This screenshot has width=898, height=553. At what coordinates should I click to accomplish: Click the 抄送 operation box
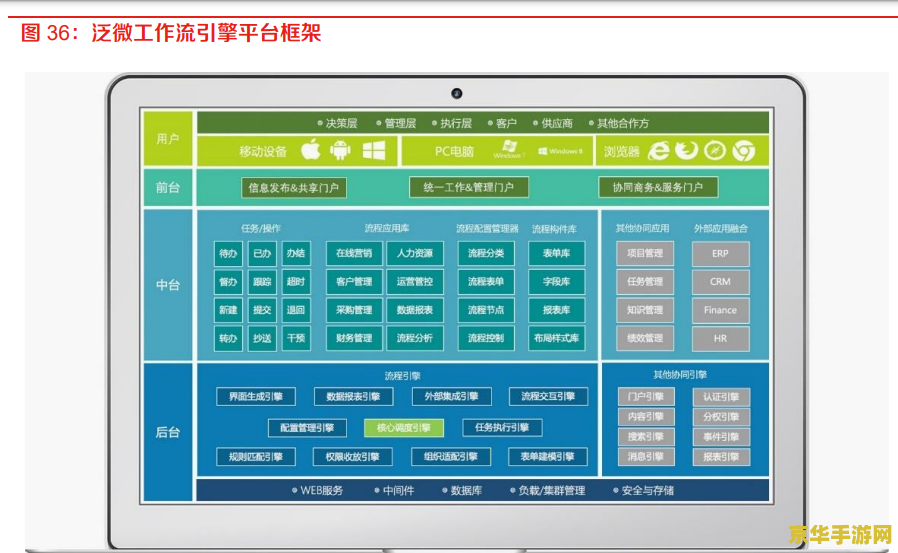(262, 338)
